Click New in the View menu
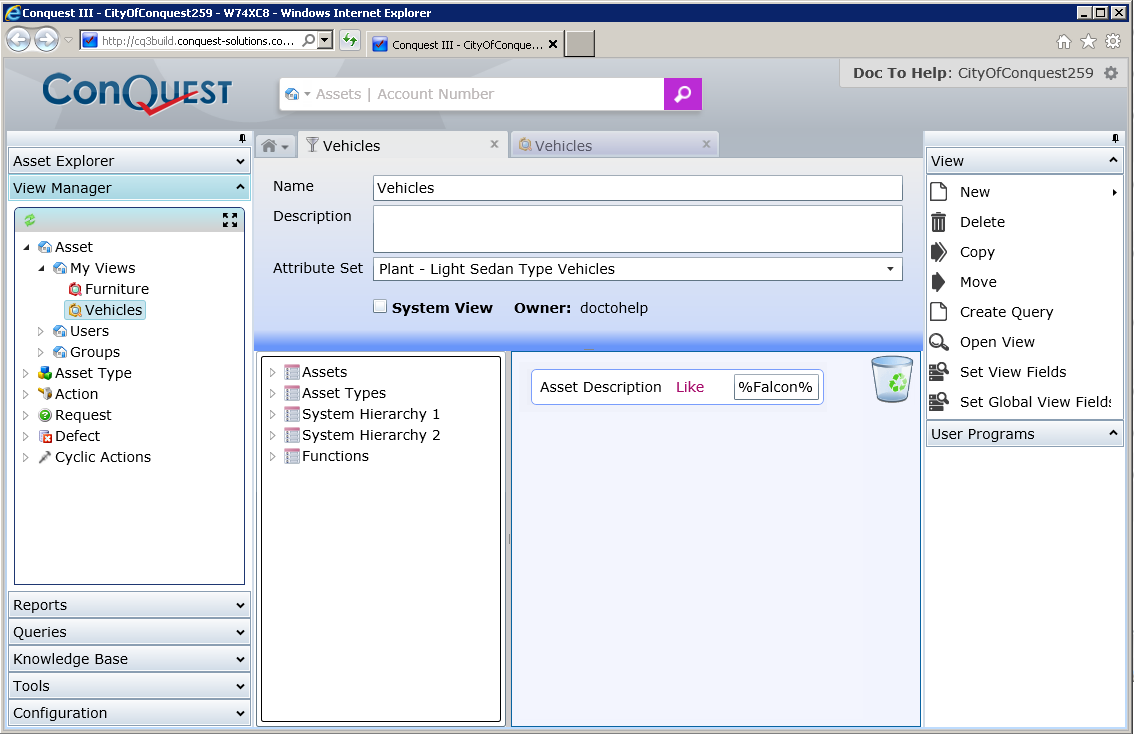The image size is (1134, 734). coord(975,192)
